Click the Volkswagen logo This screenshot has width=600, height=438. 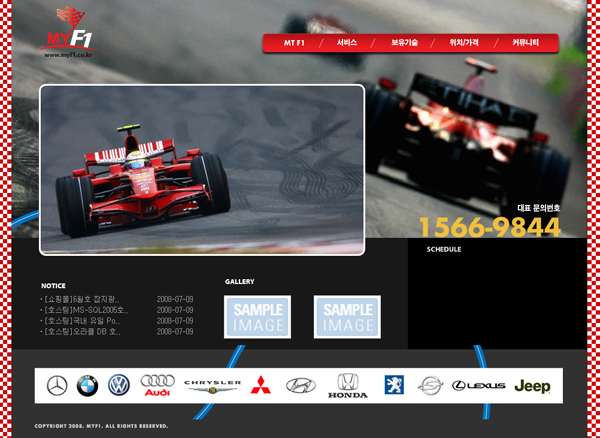[x=119, y=386]
